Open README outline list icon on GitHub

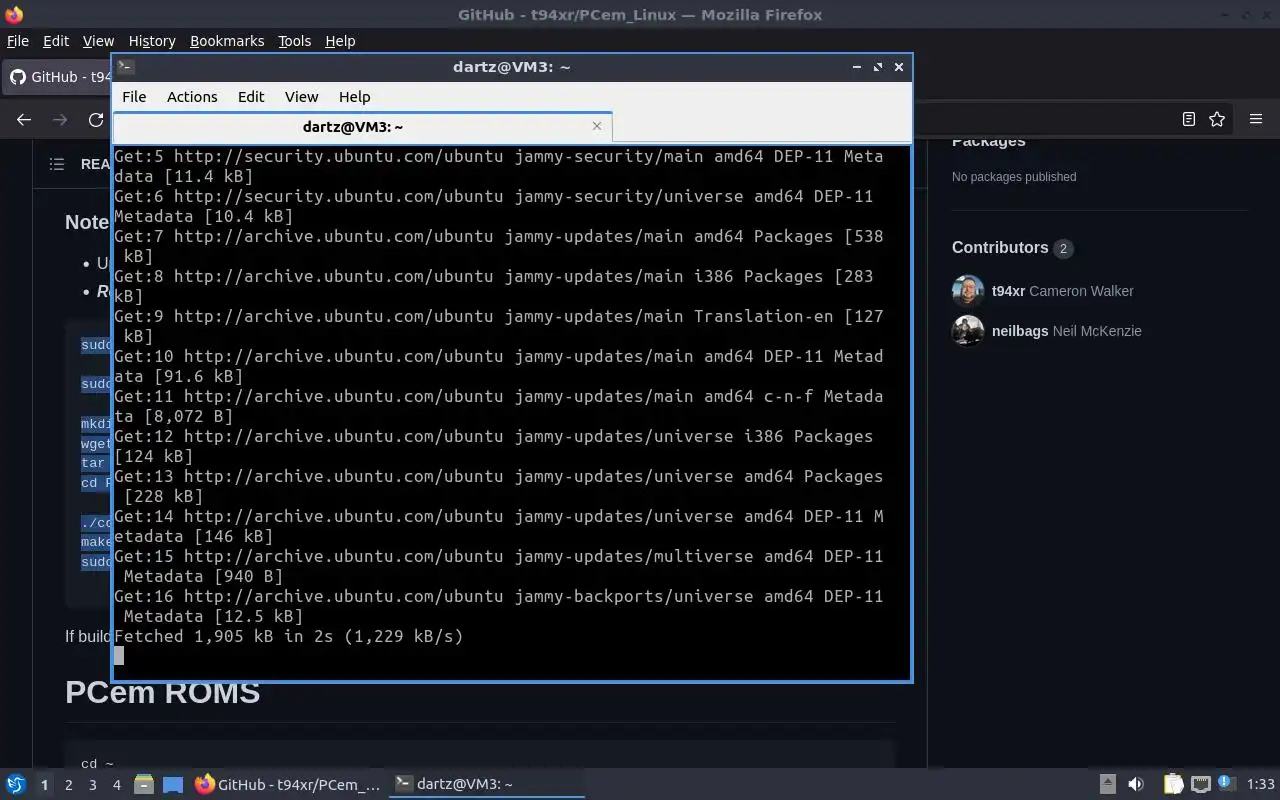pos(57,164)
